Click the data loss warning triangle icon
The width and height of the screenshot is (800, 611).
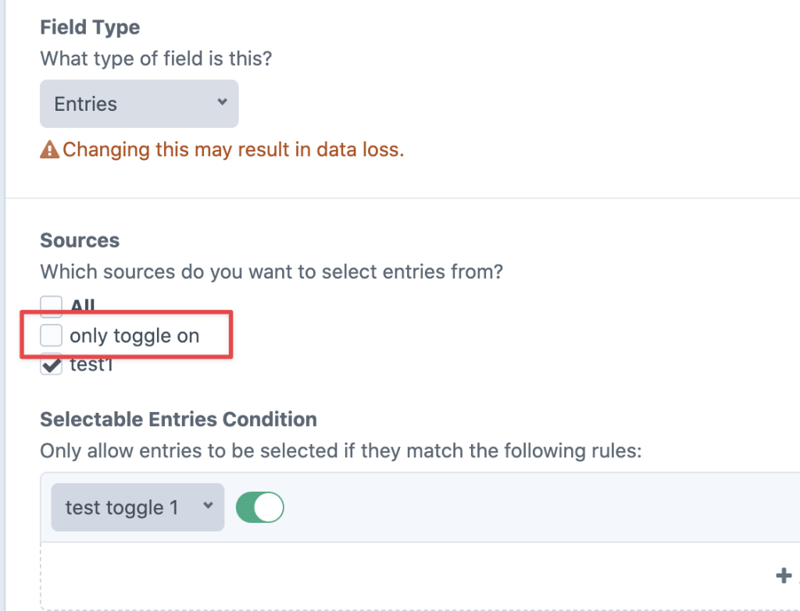[x=49, y=151]
